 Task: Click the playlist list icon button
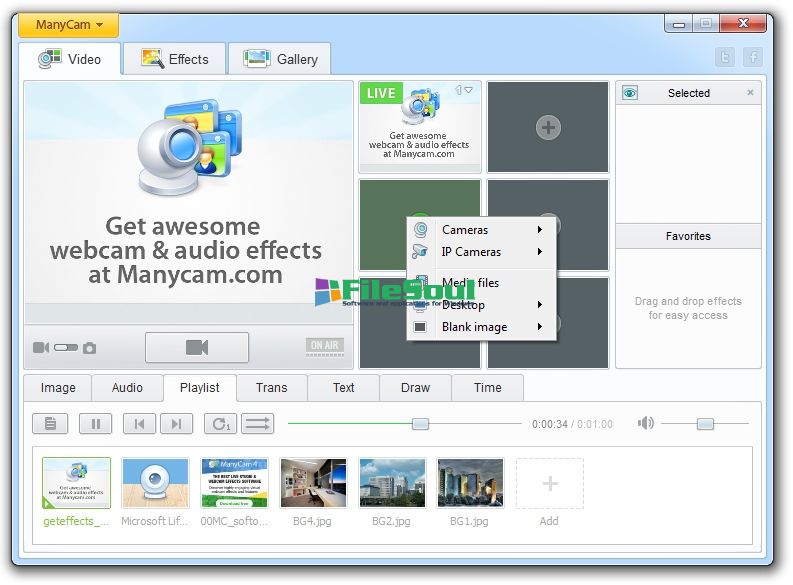coord(50,424)
